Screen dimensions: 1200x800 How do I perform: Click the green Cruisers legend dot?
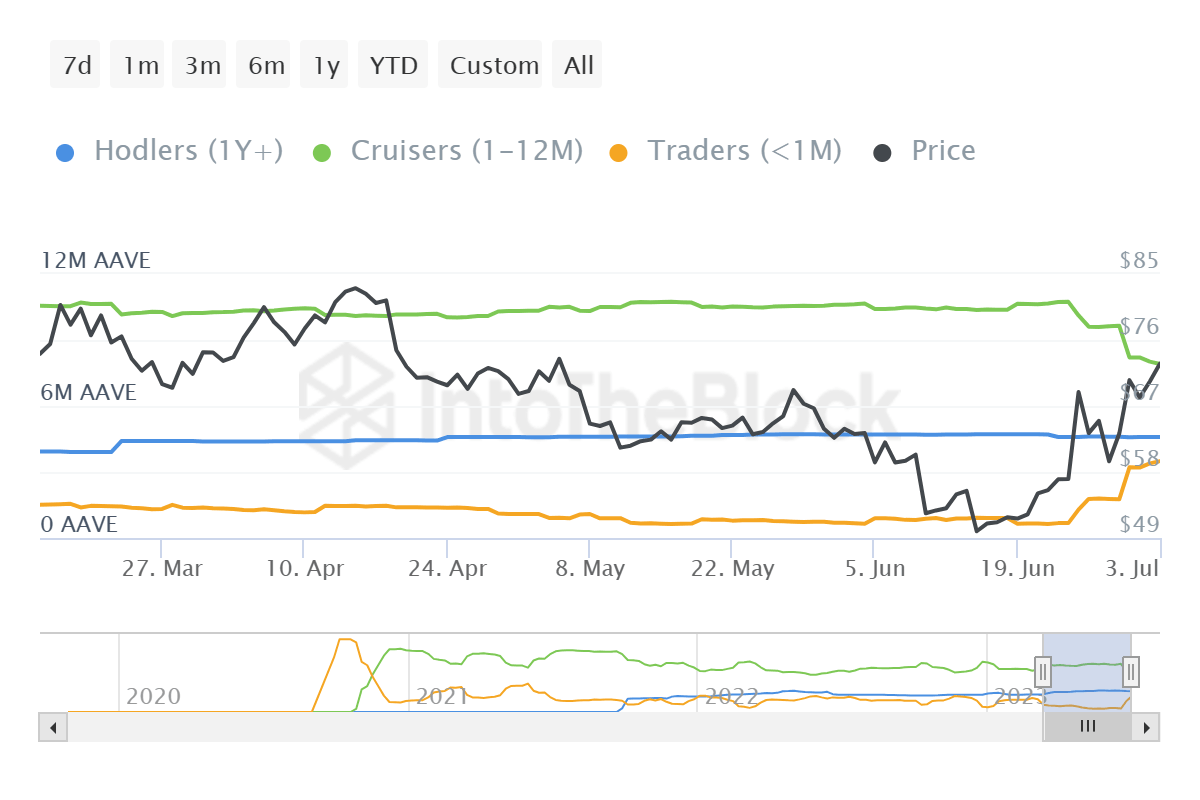322,152
